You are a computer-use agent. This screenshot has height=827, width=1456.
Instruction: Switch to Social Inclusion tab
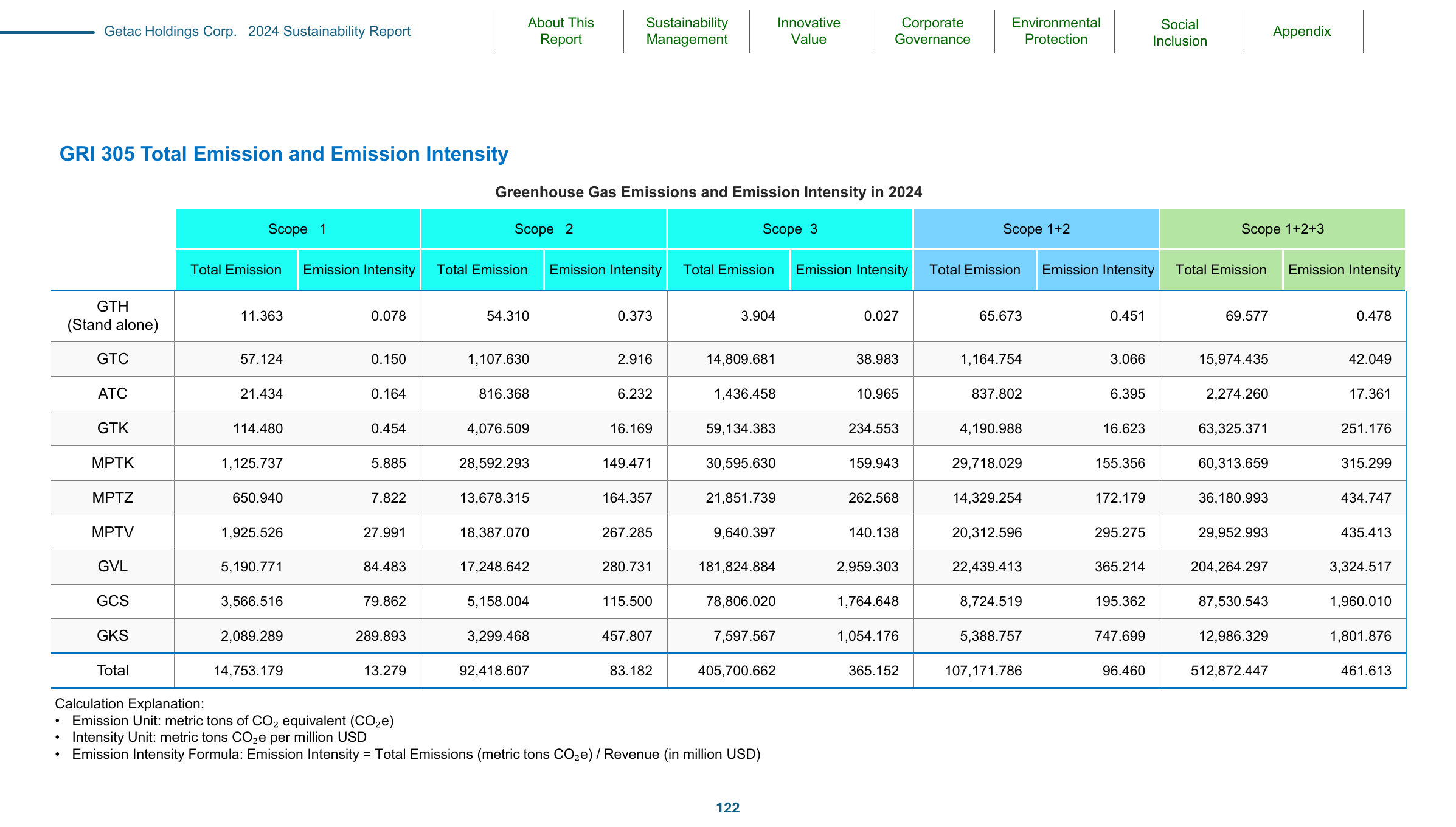coord(1179,33)
